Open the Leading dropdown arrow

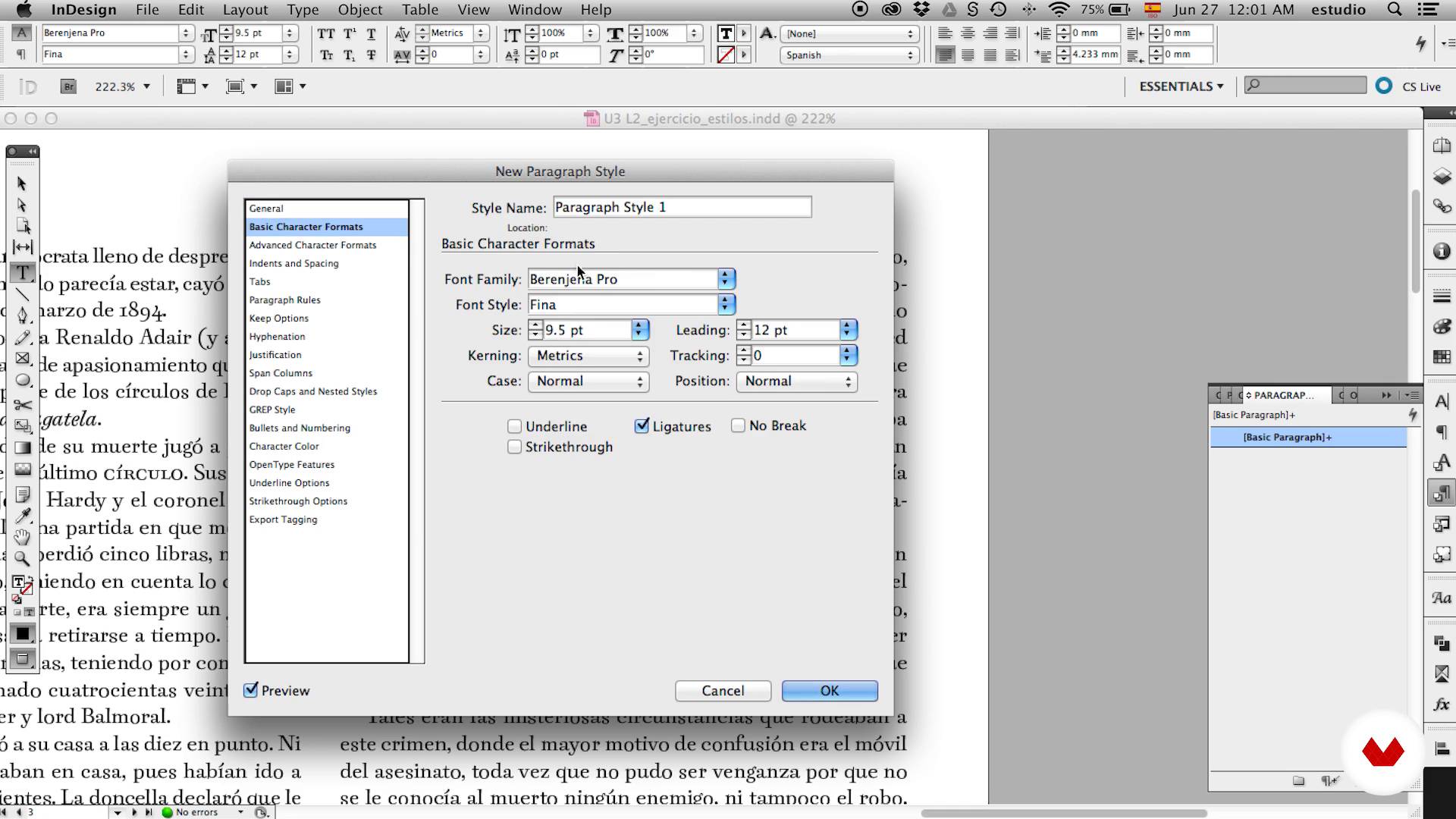pyautogui.click(x=848, y=330)
